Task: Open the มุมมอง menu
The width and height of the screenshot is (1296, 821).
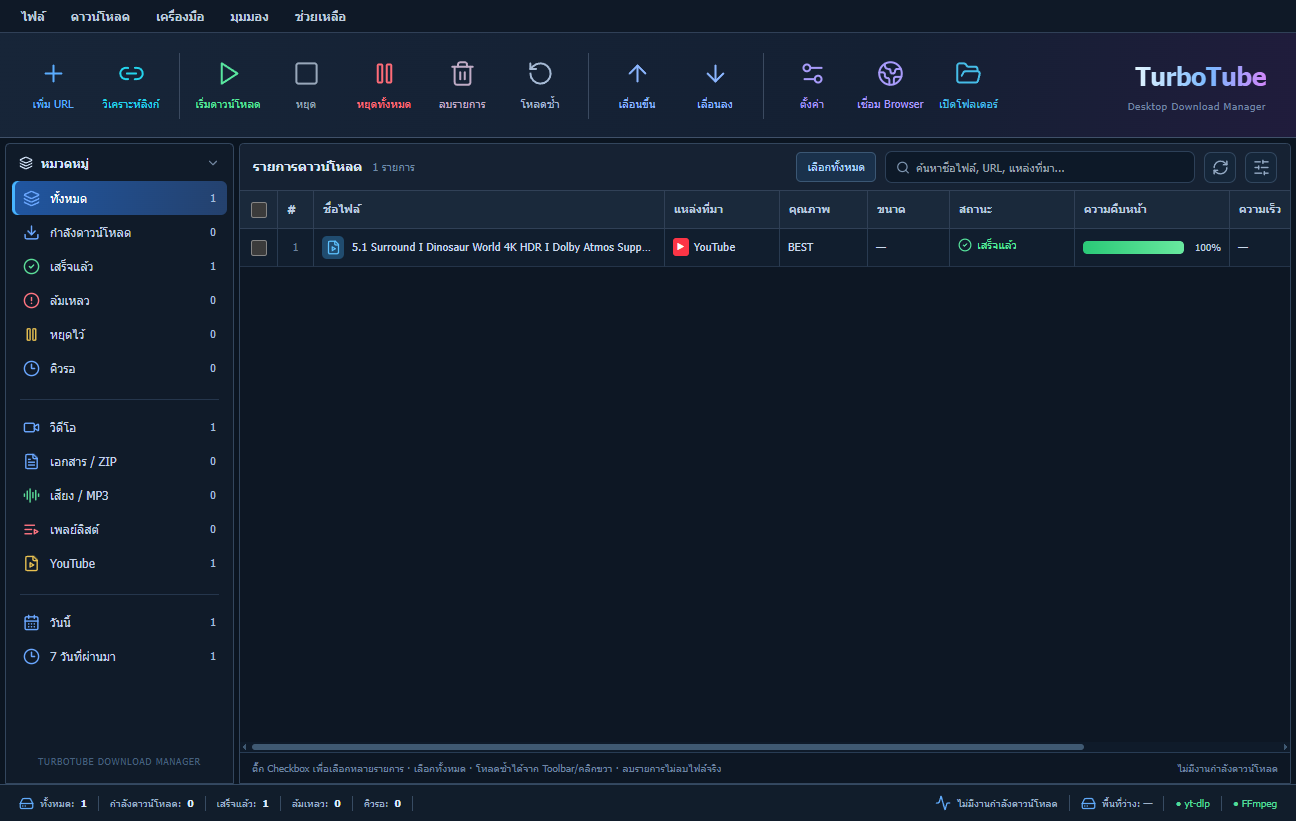Action: click(x=249, y=17)
